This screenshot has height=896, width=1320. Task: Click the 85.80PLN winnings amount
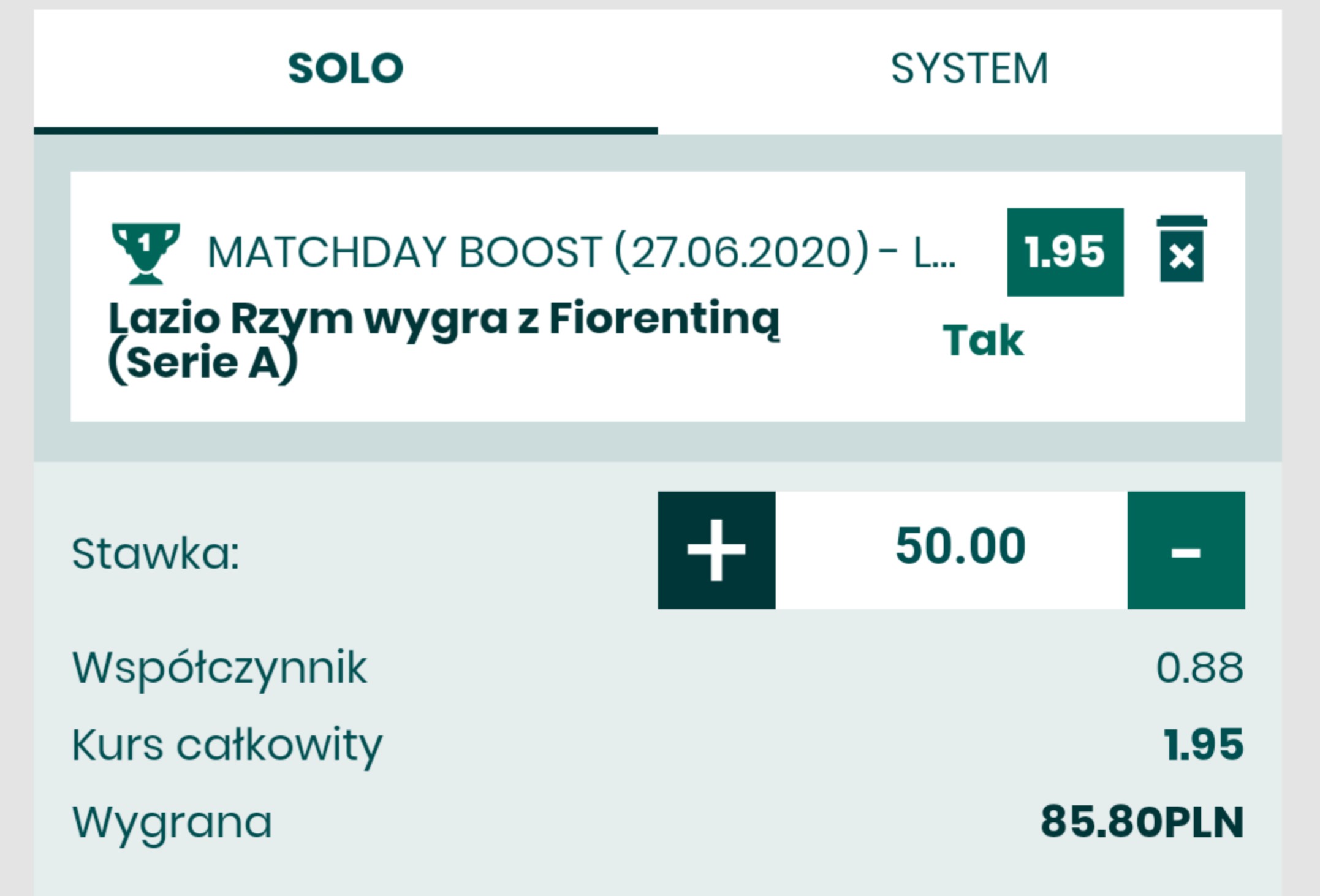coord(1142,822)
